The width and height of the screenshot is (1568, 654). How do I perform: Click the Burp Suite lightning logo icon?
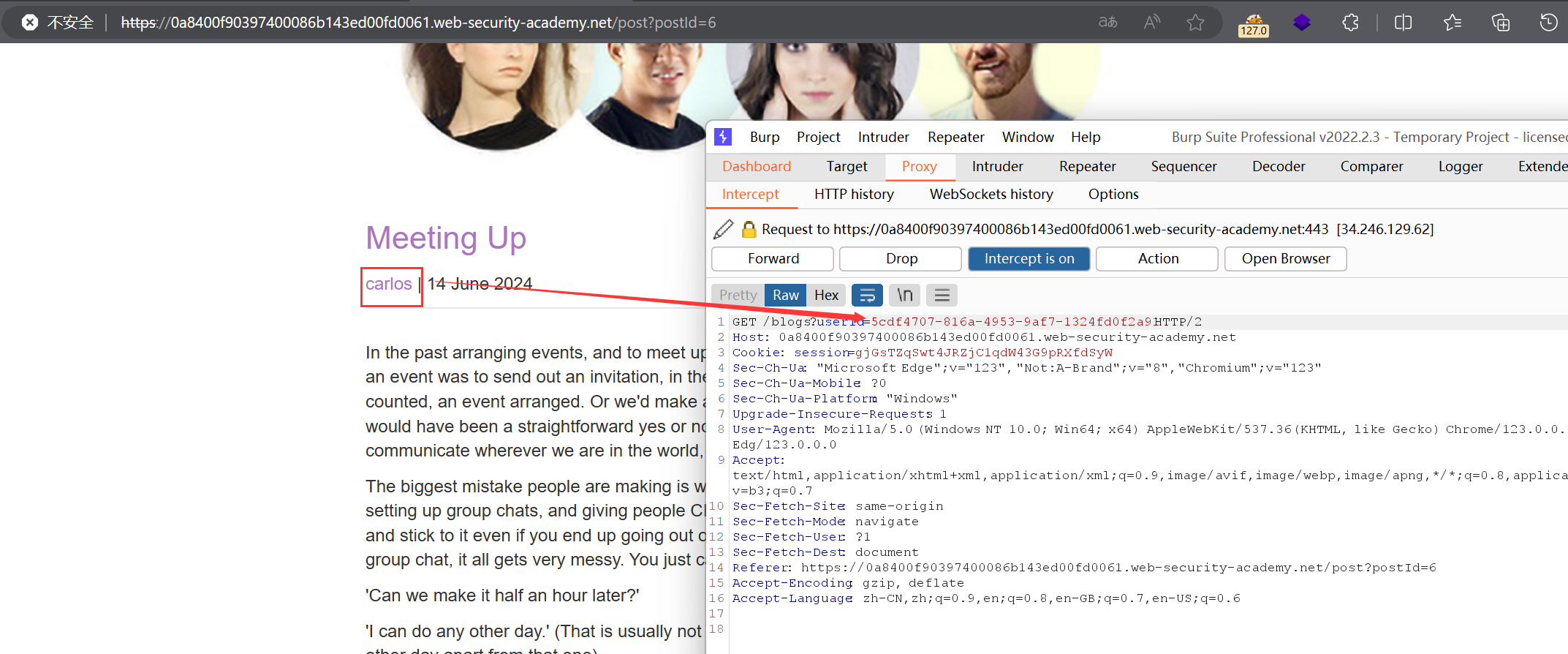[x=723, y=137]
